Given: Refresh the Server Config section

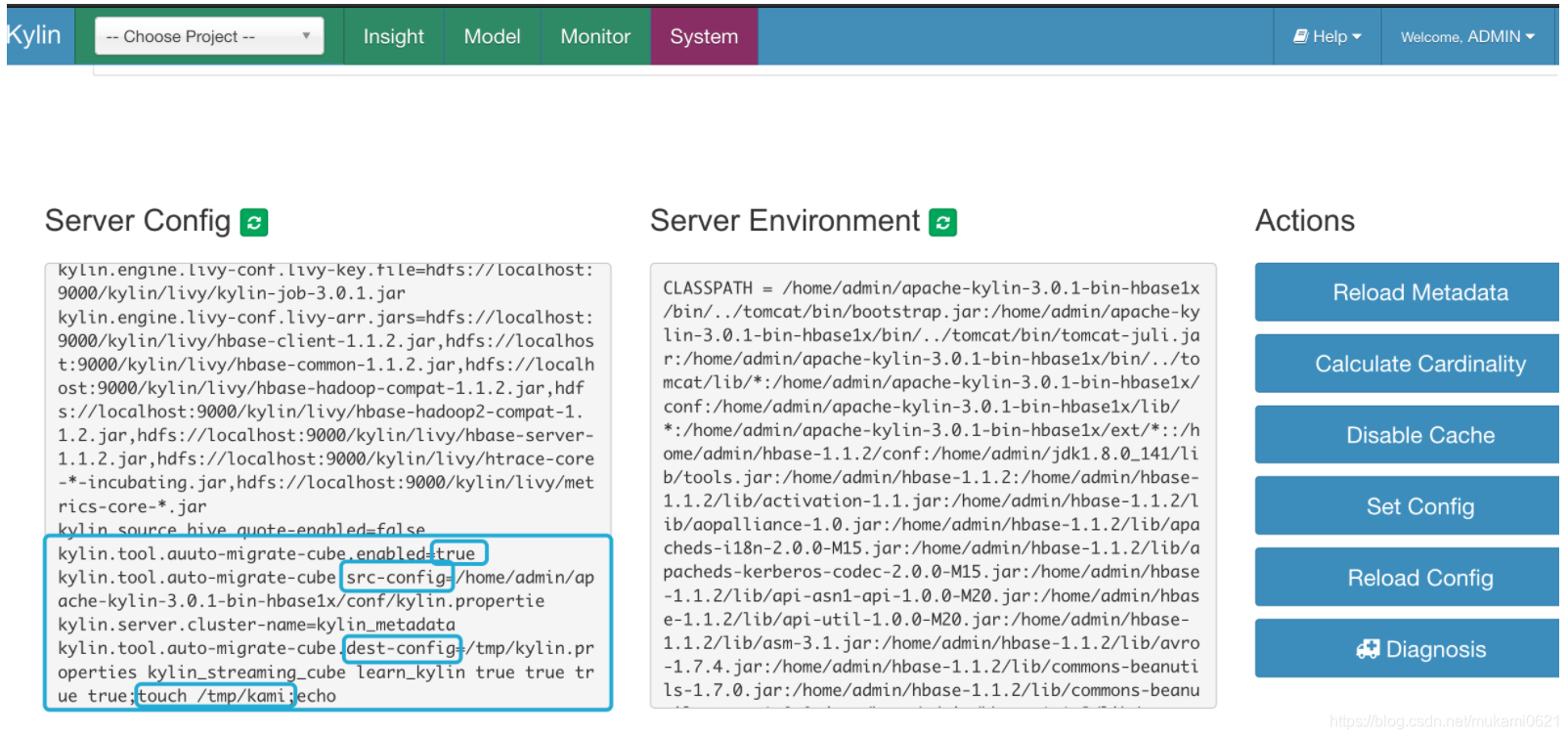Looking at the screenshot, I should point(254,223).
